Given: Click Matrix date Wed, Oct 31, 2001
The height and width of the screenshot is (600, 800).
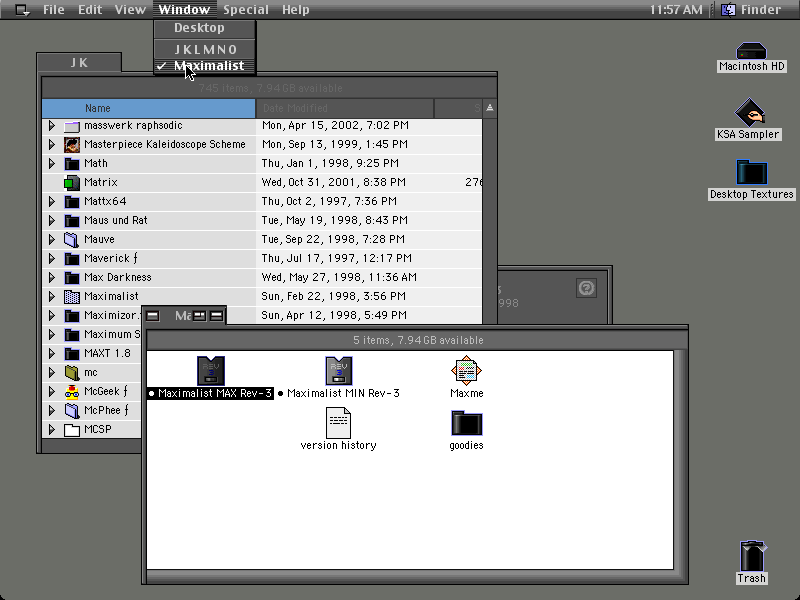Looking at the screenshot, I should pos(334,182).
